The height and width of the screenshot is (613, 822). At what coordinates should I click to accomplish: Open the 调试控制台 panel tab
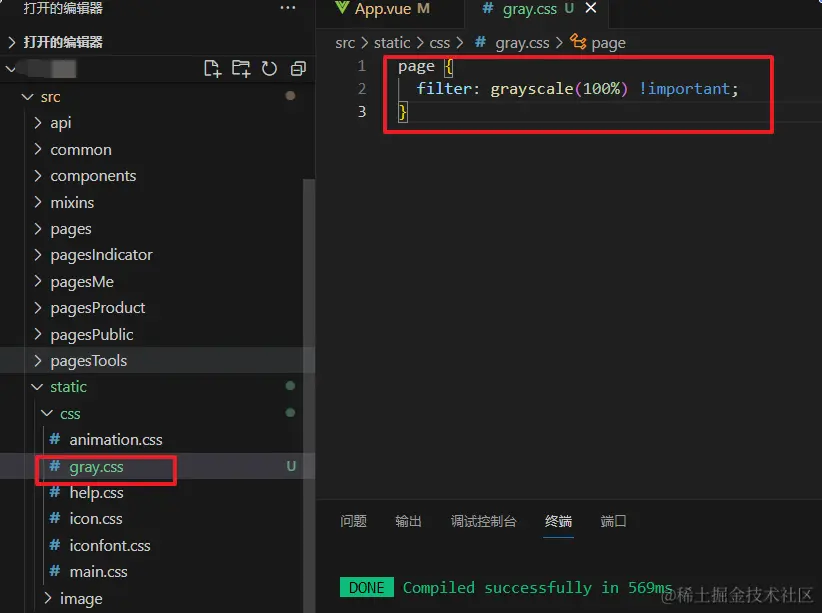coord(483,521)
